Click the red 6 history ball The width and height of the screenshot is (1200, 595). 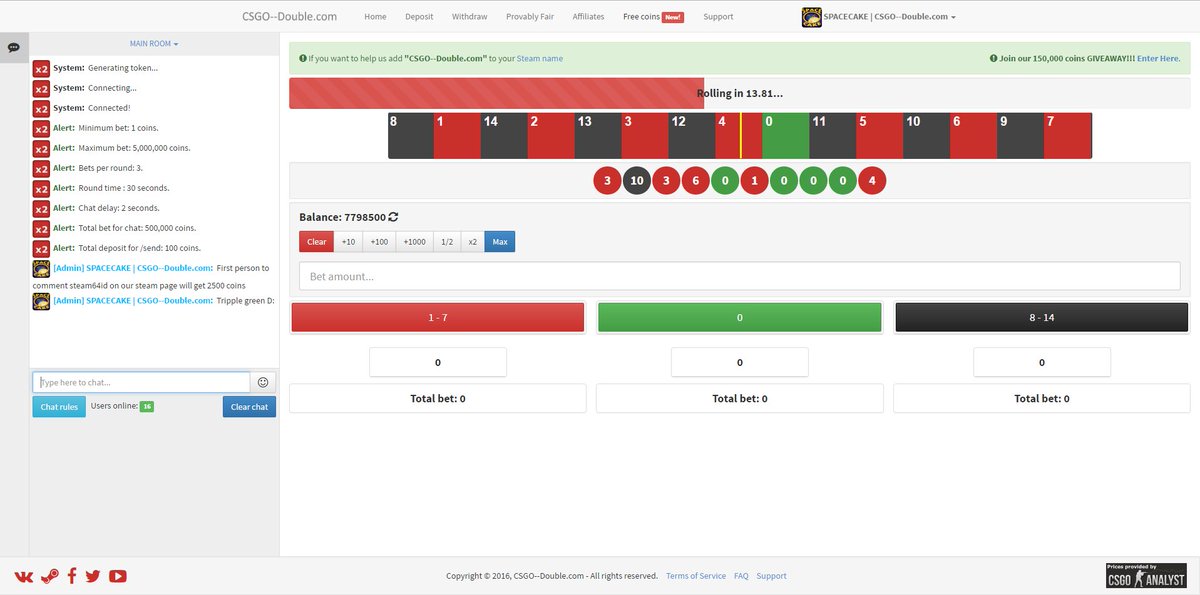coord(696,181)
